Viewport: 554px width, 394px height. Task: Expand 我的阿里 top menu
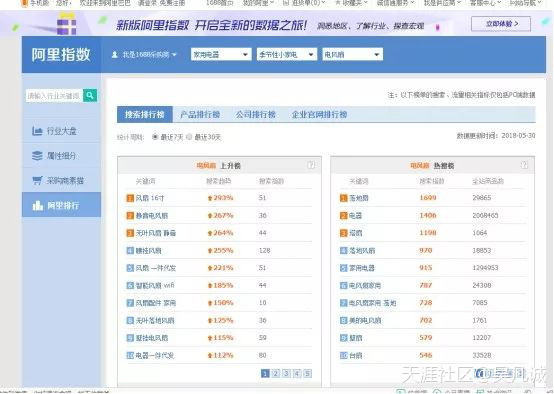click(259, 3)
